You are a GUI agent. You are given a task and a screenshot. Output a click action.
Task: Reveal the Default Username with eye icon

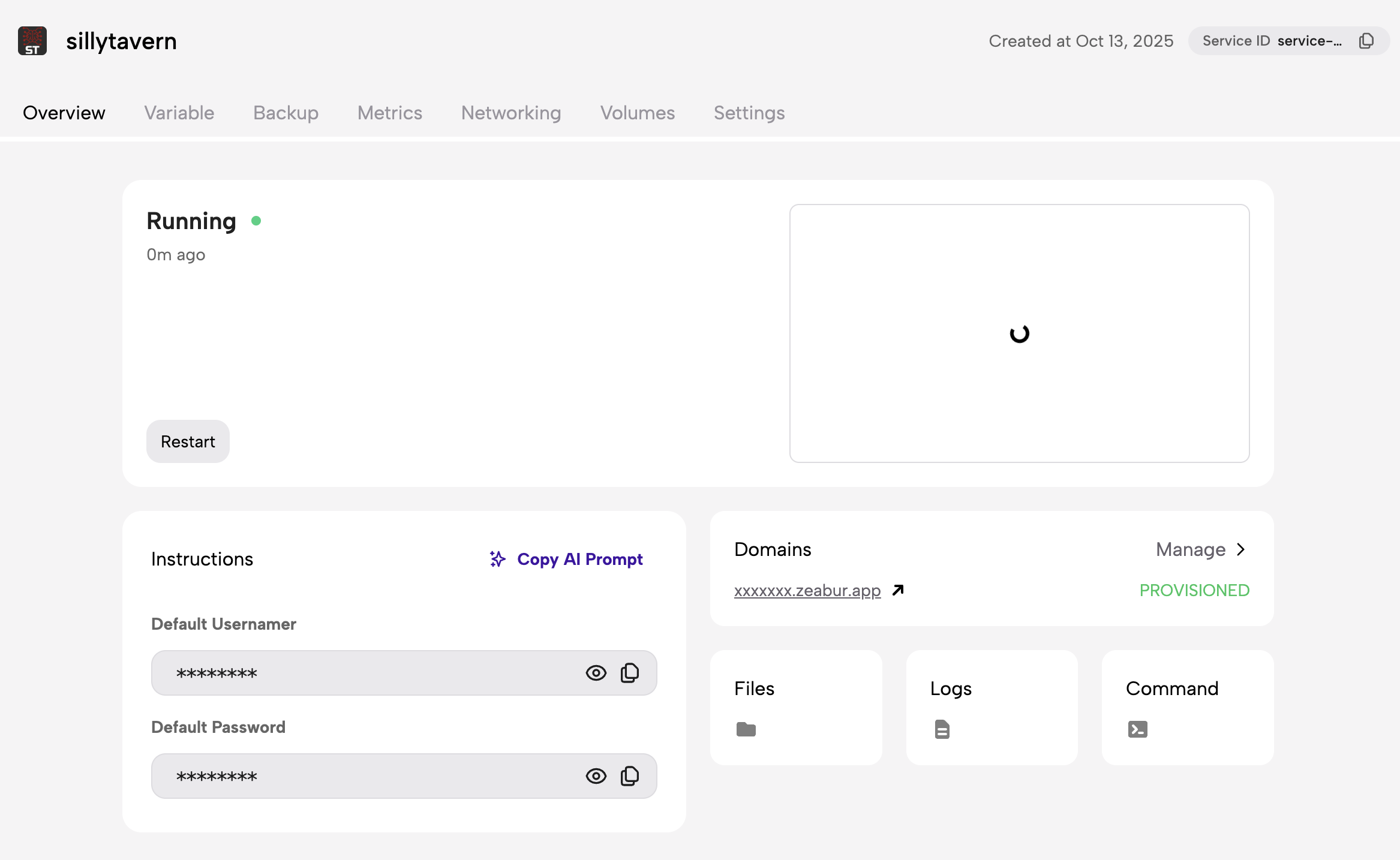[596, 673]
